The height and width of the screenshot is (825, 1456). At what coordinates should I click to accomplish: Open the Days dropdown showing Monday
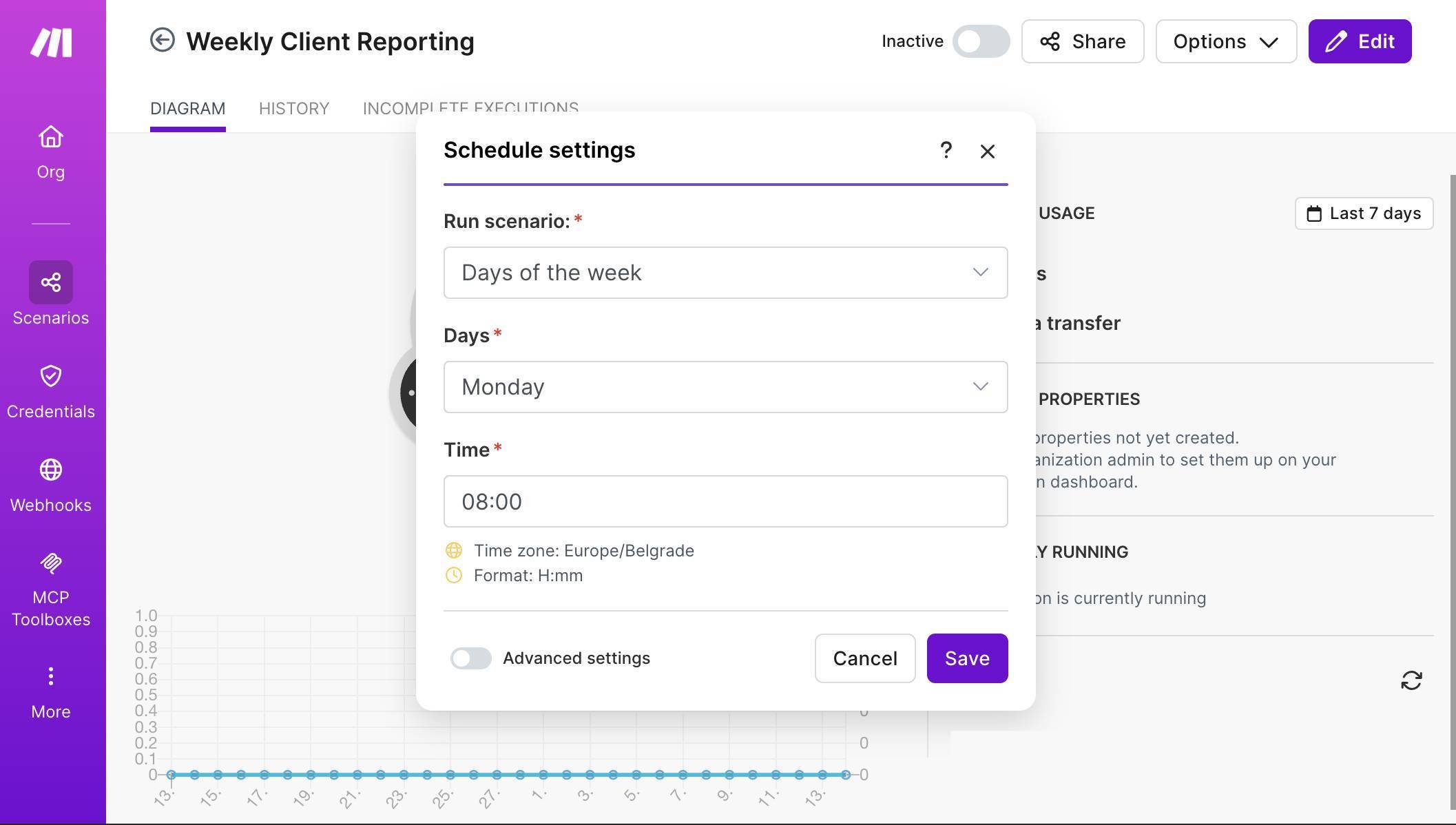(725, 387)
